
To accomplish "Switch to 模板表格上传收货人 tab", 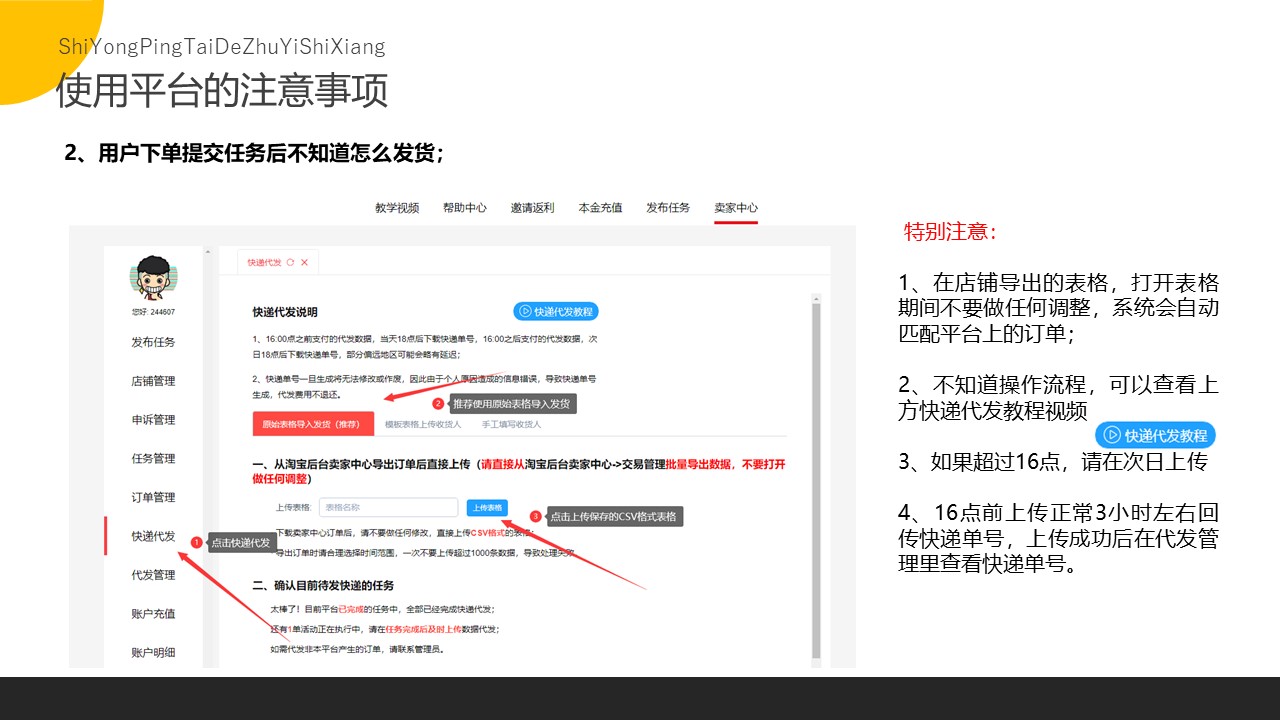I will click(x=421, y=424).
